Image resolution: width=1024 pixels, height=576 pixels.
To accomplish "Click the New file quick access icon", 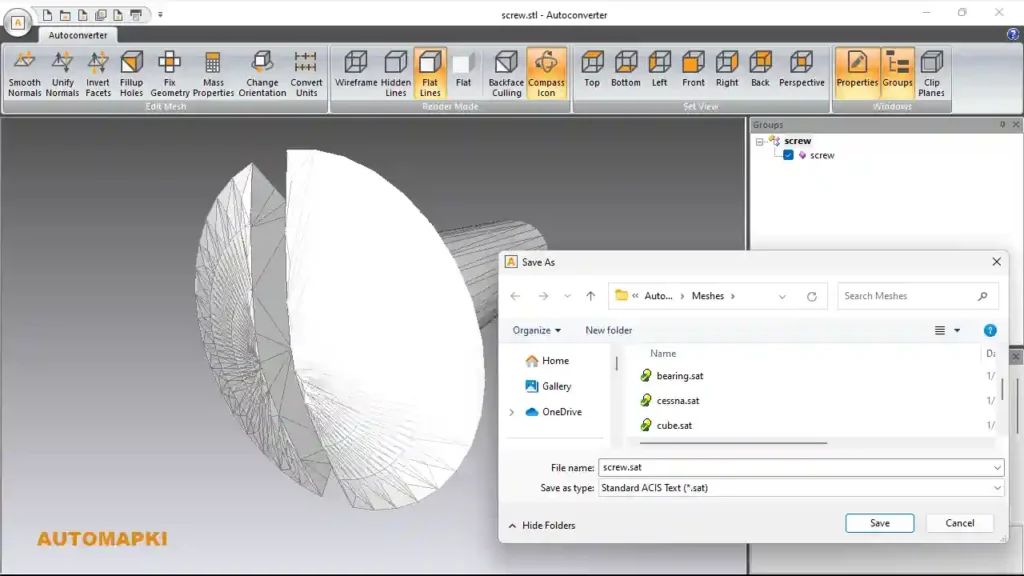I will [47, 14].
